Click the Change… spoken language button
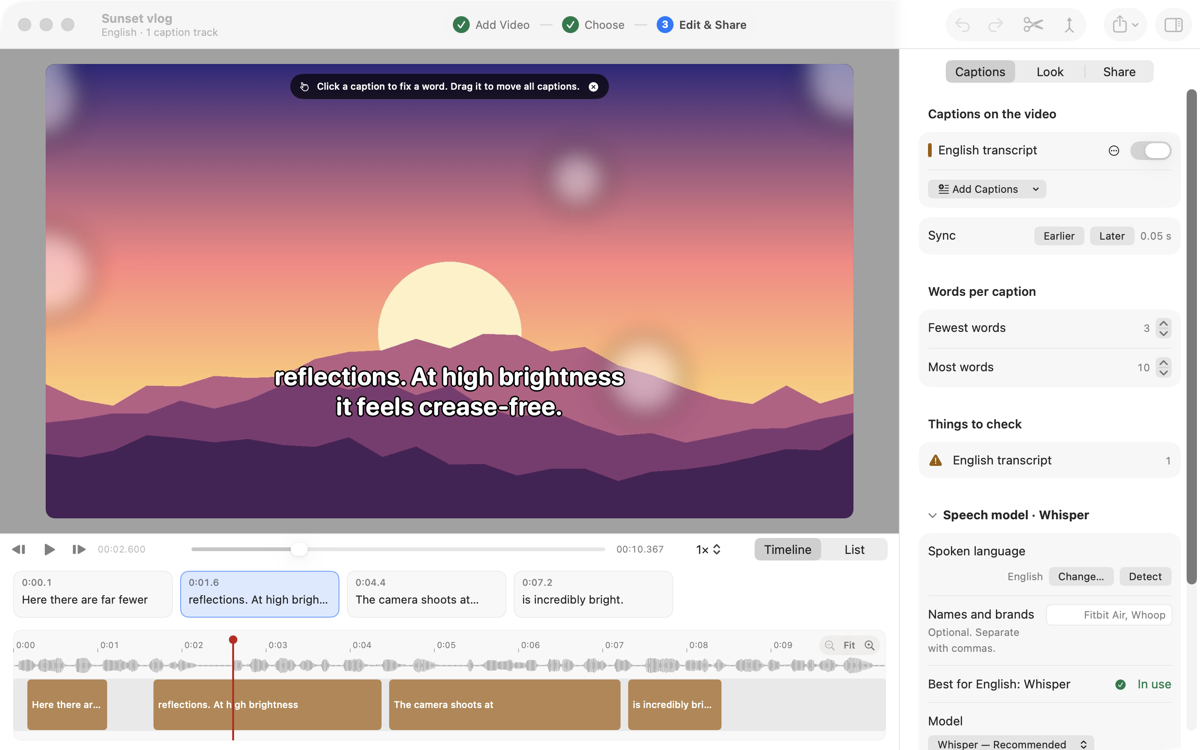1200x750 pixels. (1081, 577)
